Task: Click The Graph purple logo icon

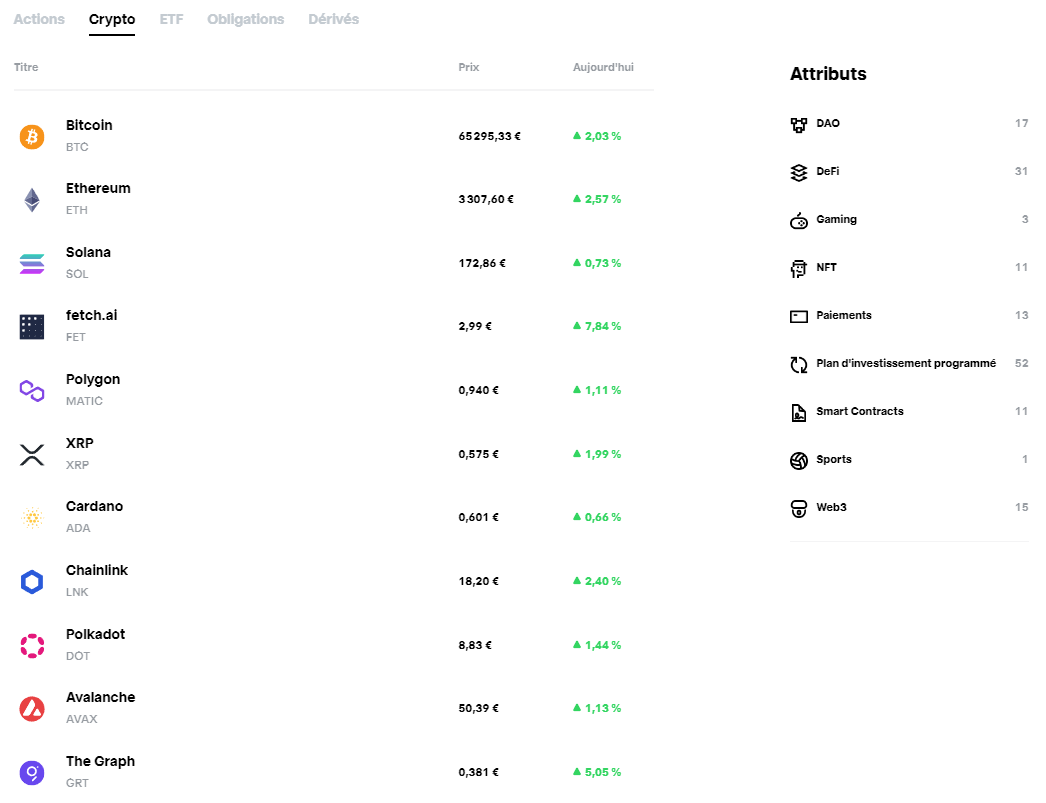Action: [x=32, y=773]
